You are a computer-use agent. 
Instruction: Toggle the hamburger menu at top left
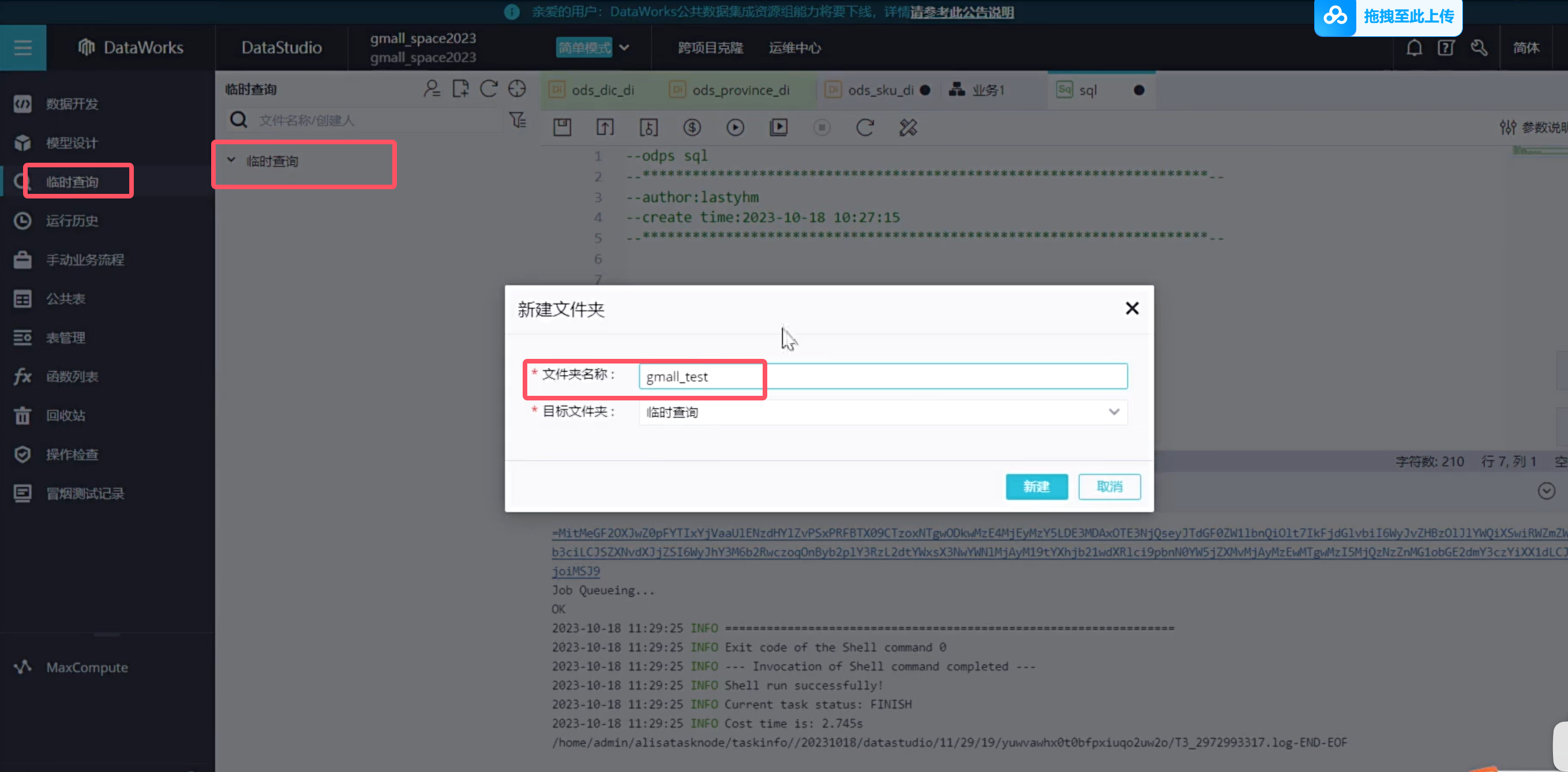[x=23, y=47]
